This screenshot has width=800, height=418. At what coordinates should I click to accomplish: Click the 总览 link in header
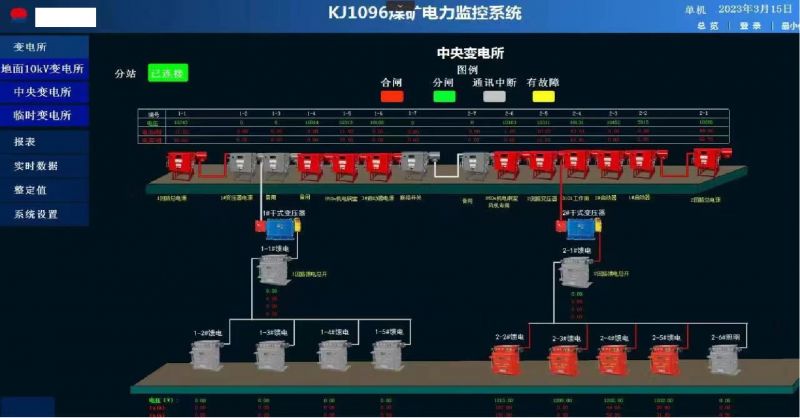707,27
